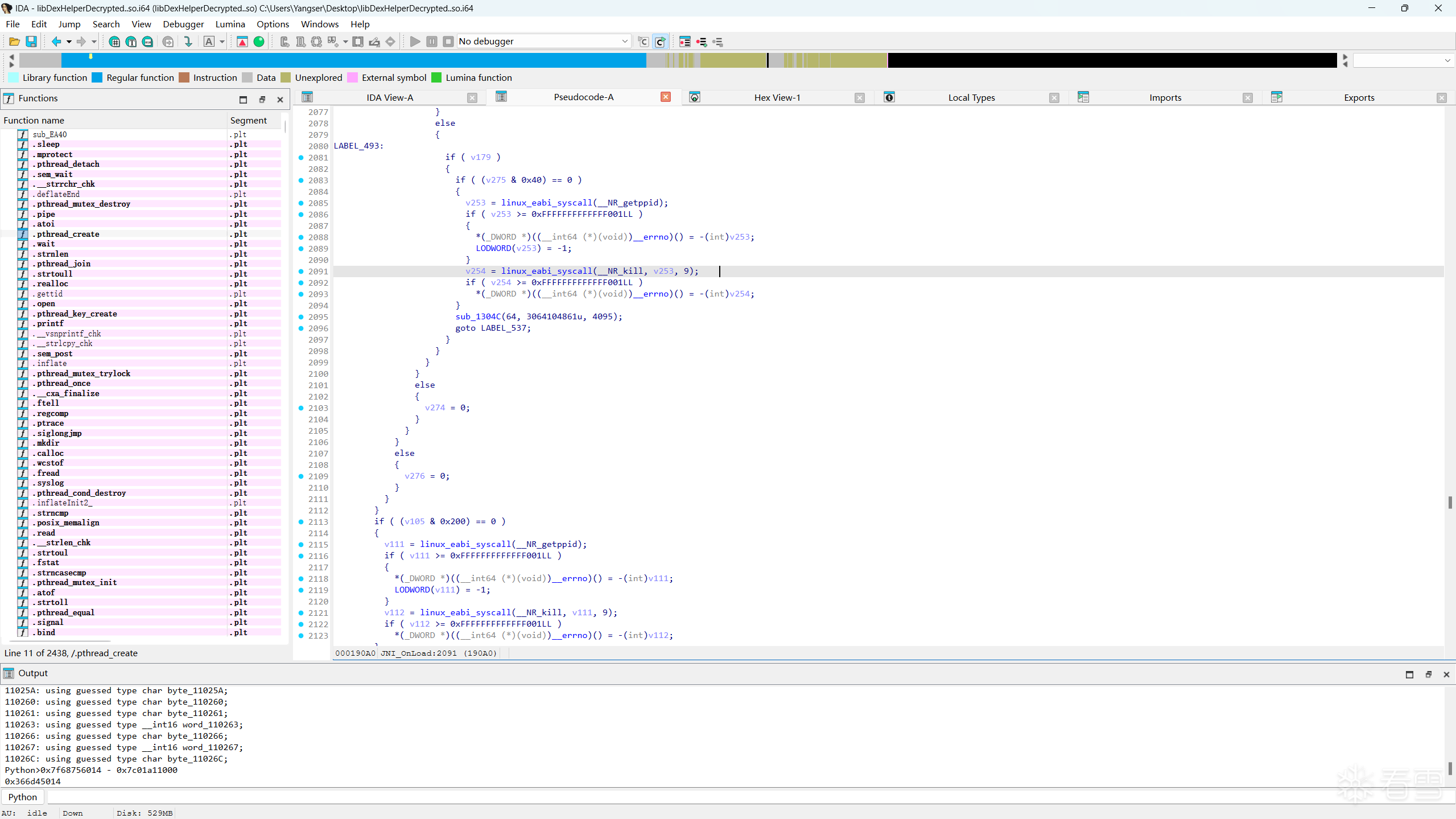The width and height of the screenshot is (1456, 819).
Task: Click the jump to address down-arrow icon
Action: coord(188,42)
